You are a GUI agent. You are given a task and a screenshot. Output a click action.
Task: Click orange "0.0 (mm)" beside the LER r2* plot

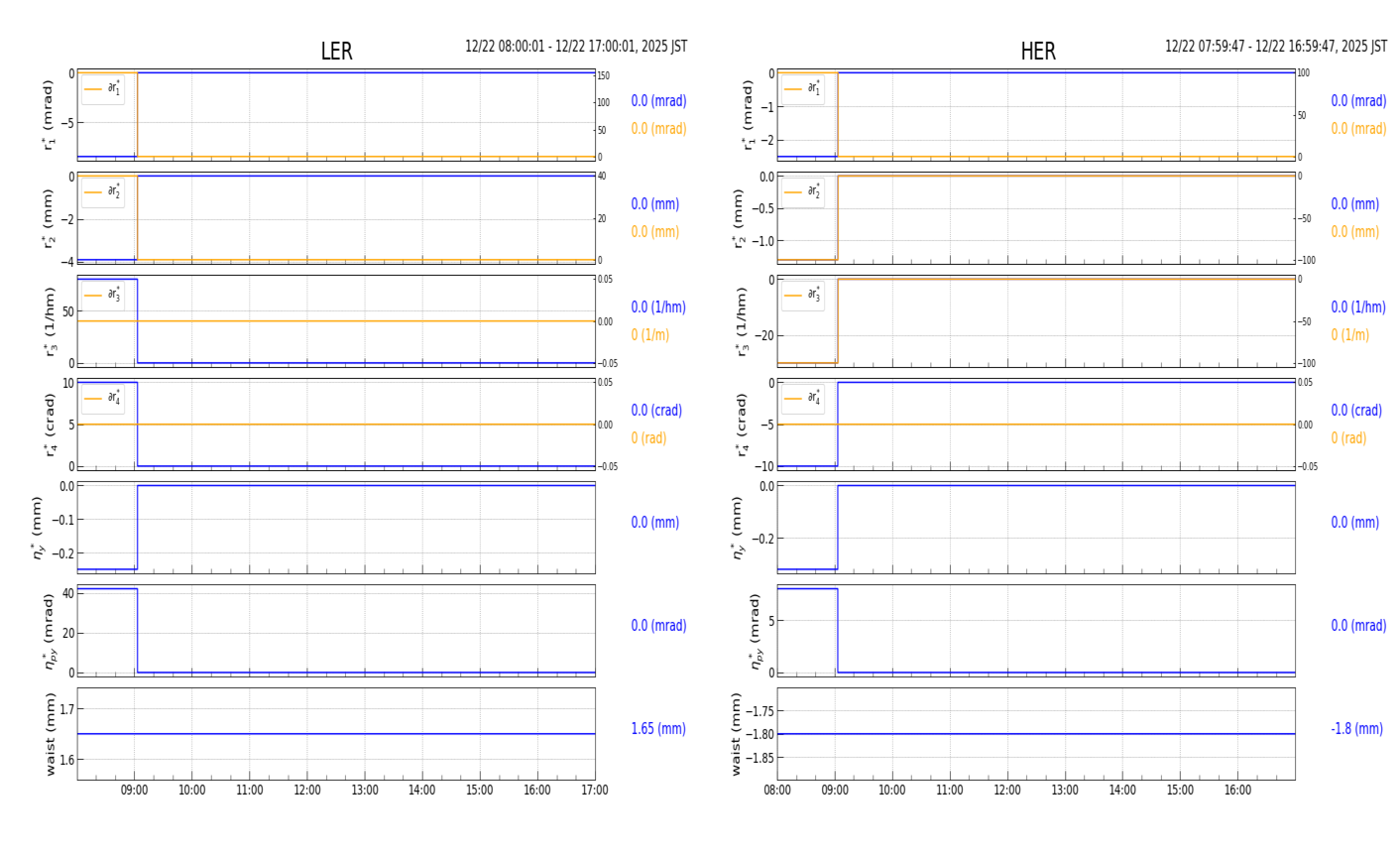655,232
